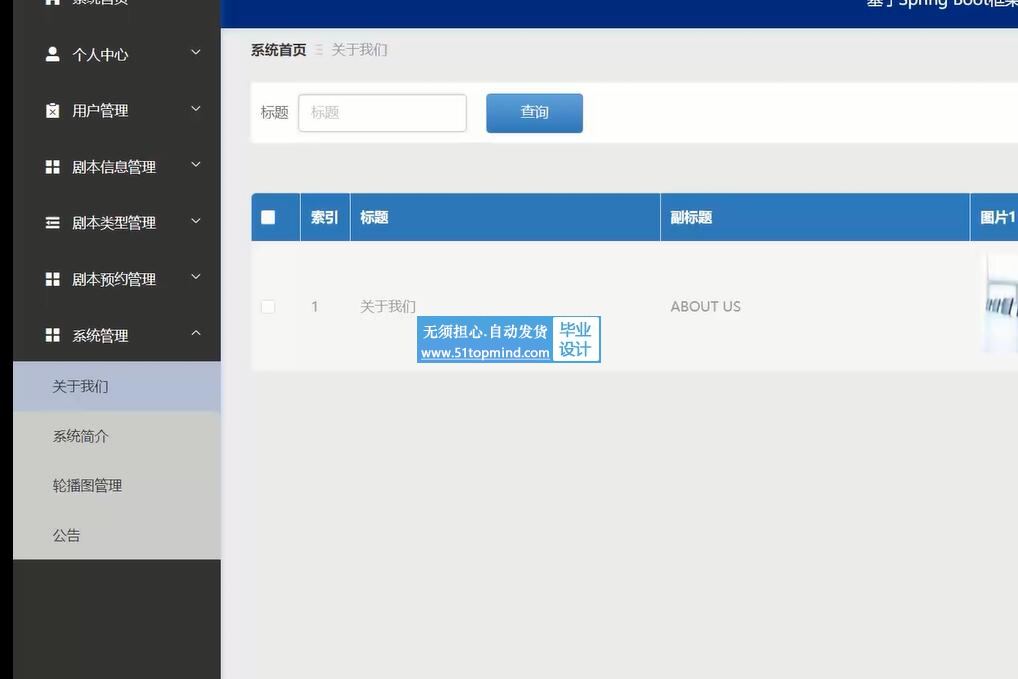This screenshot has width=1018, height=679.
Task: Open the 剧本信息管理 menu item
Action: (117, 167)
